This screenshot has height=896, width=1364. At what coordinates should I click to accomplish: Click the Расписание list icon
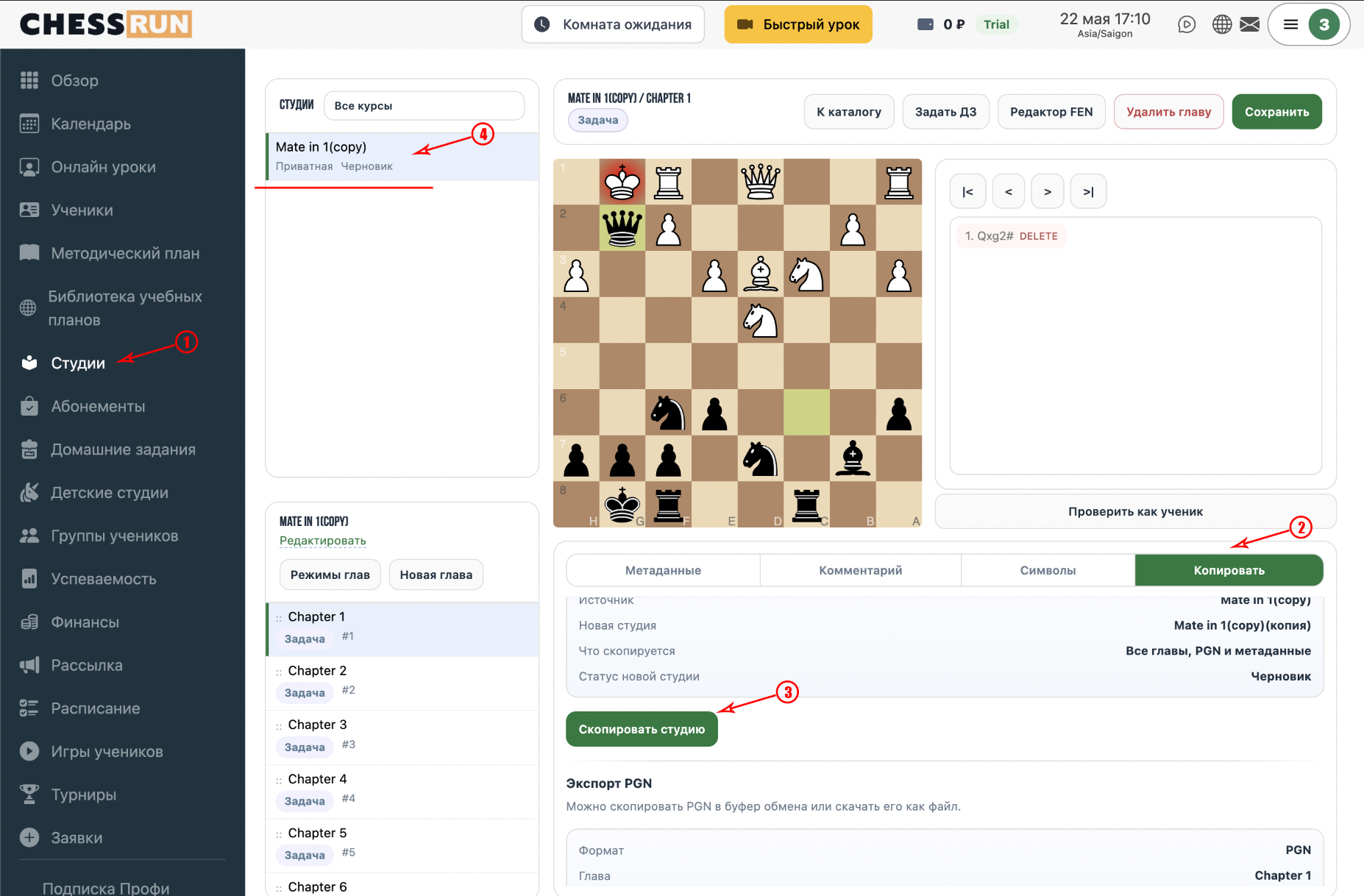[x=29, y=708]
